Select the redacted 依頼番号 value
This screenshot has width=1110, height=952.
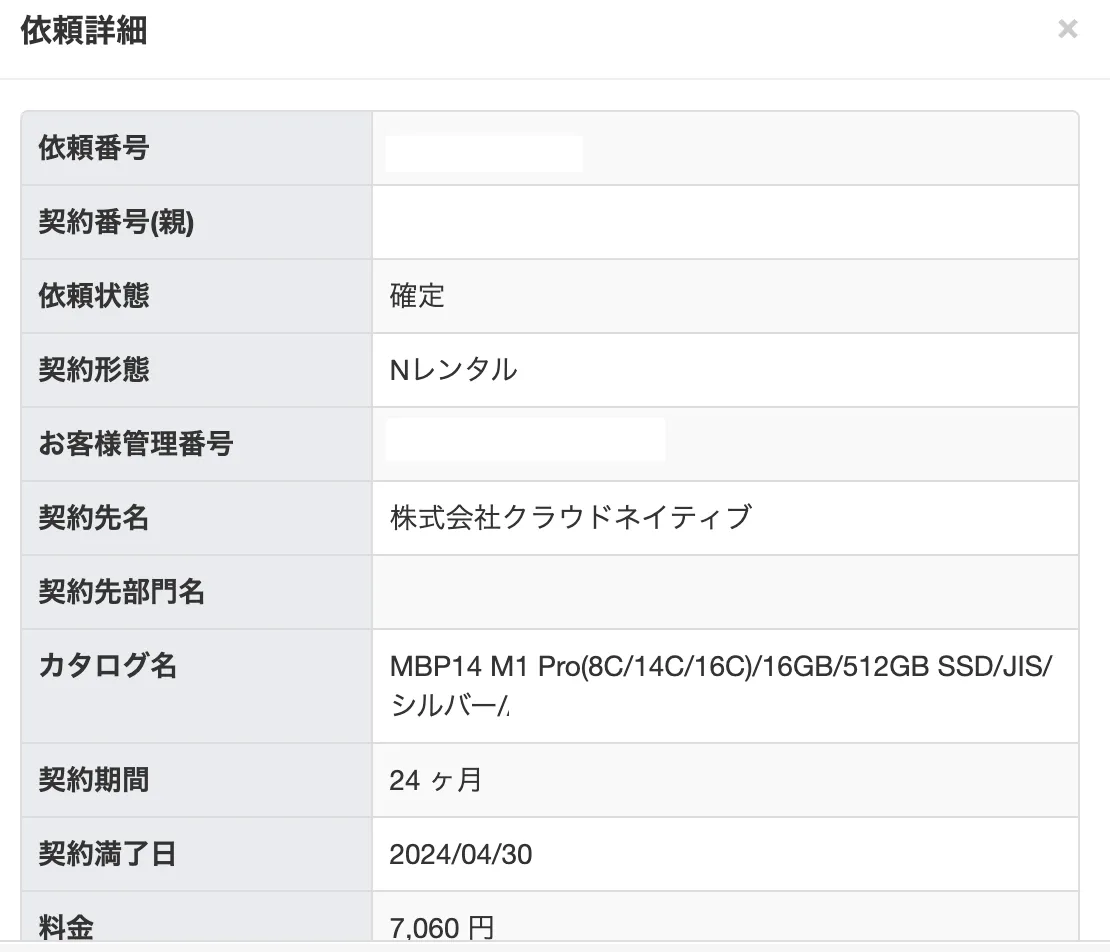(484, 154)
